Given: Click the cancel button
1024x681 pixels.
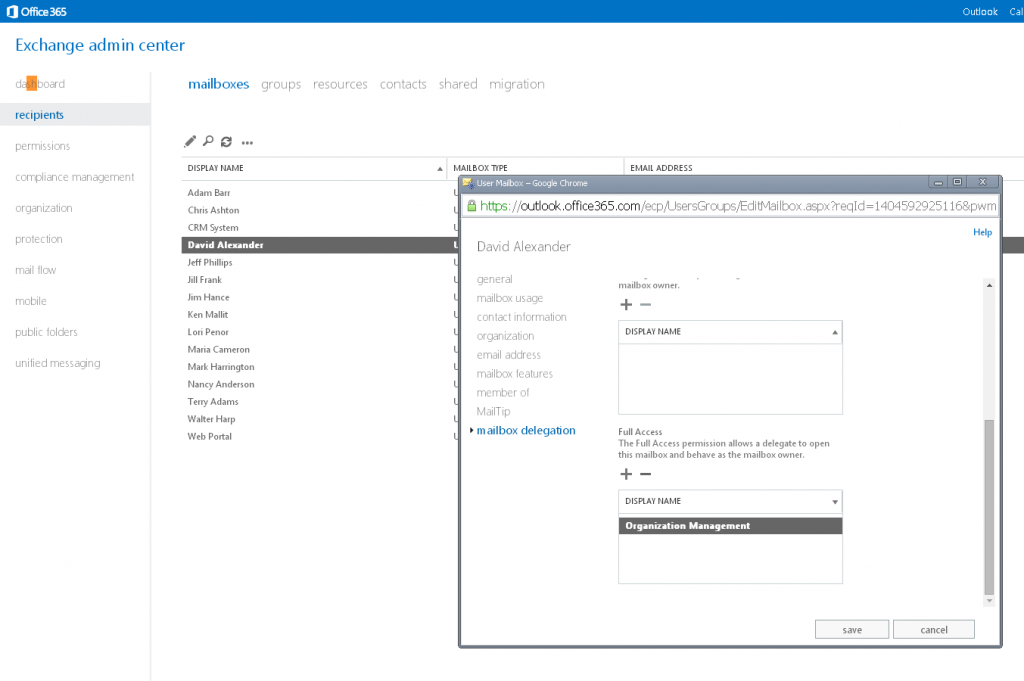Looking at the screenshot, I should (x=933, y=630).
